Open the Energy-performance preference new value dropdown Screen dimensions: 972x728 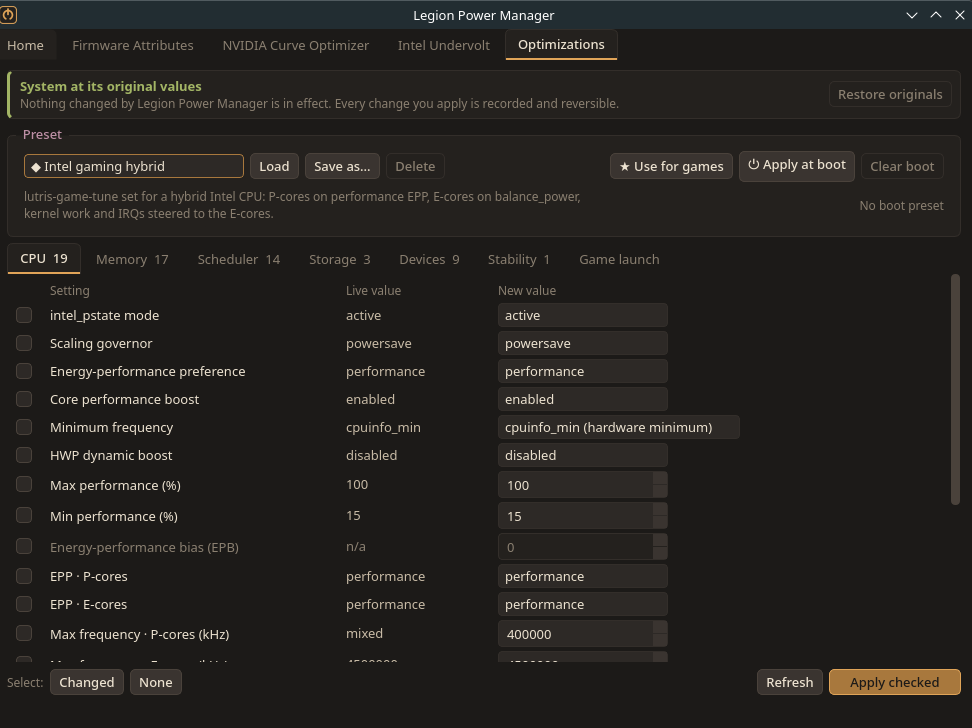pyautogui.click(x=583, y=371)
